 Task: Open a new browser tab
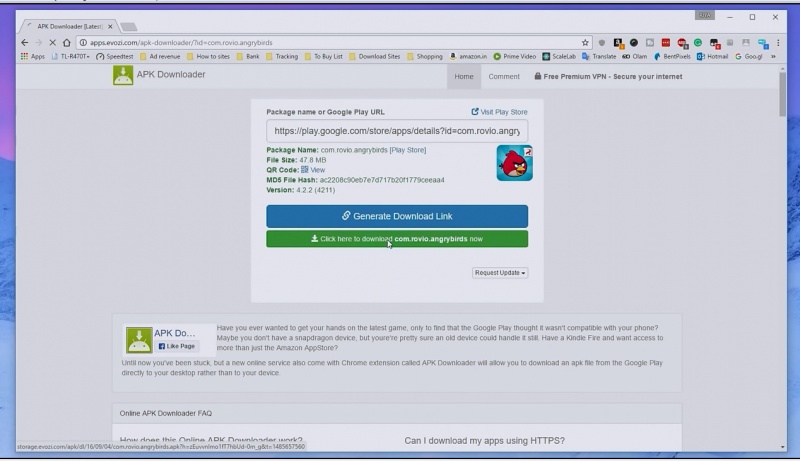coord(129,27)
